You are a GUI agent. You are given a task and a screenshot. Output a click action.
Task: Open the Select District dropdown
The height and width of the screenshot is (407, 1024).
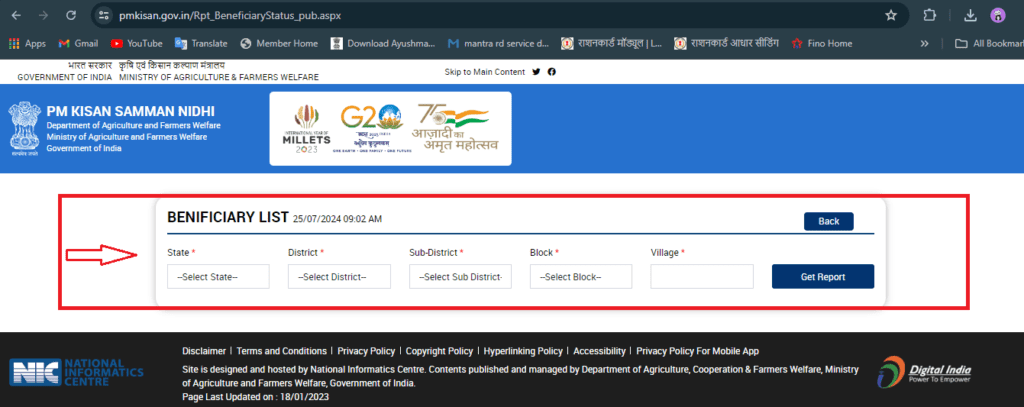pos(339,276)
